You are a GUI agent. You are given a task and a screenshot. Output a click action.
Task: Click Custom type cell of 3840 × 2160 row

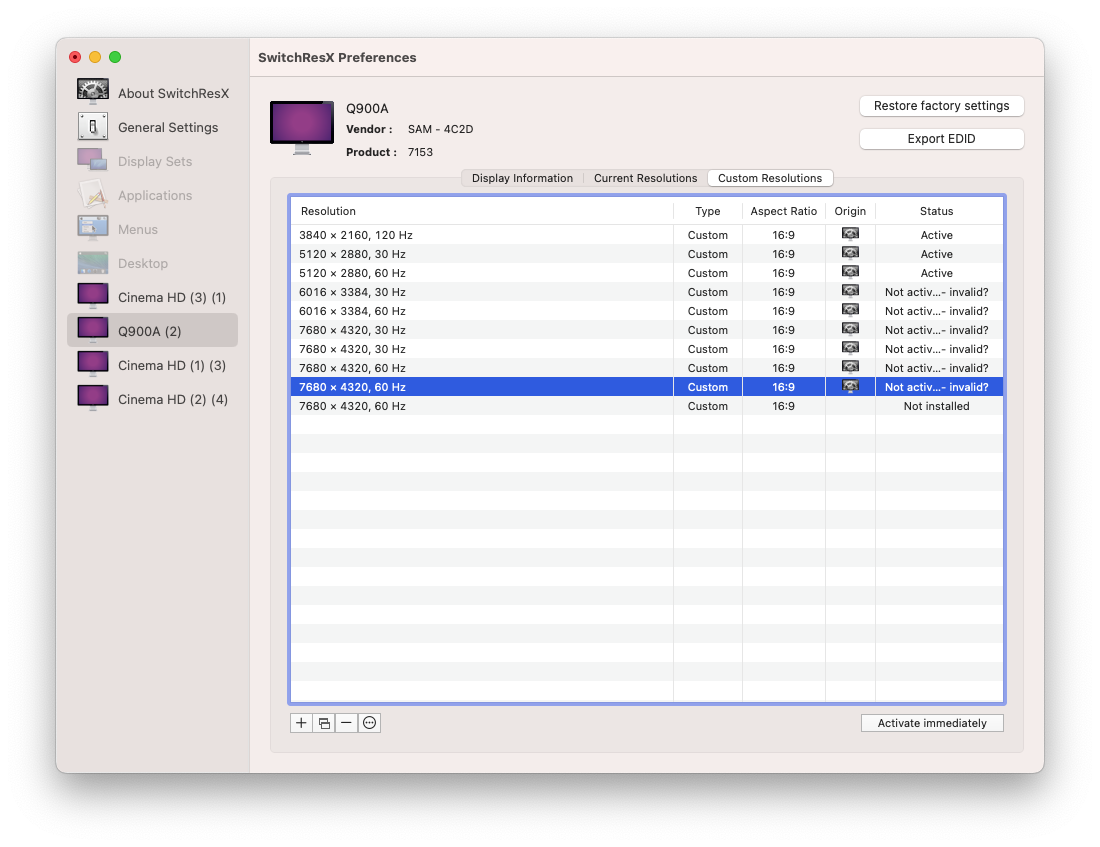click(x=708, y=235)
